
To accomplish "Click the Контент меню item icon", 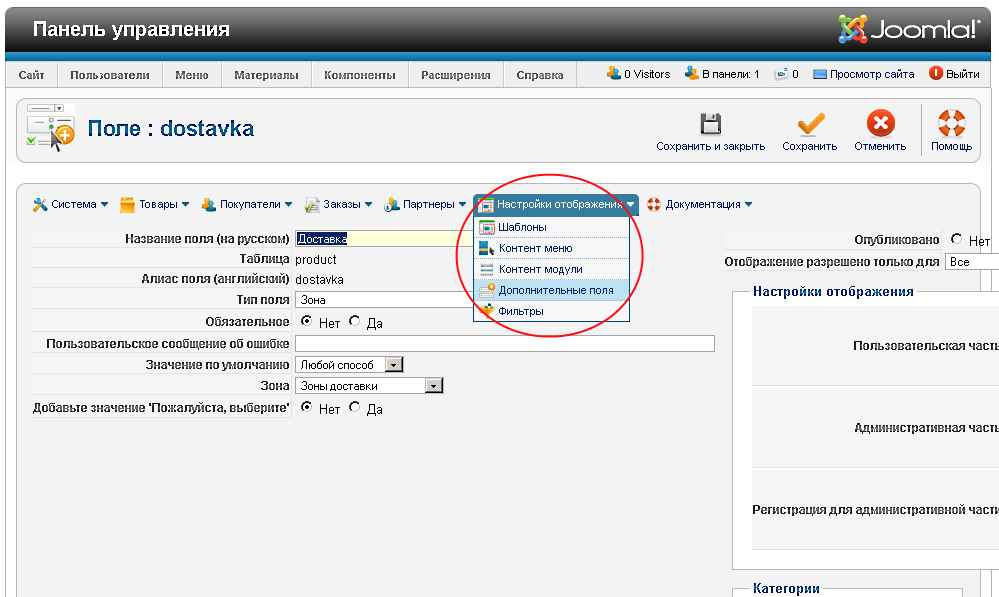I will [487, 248].
